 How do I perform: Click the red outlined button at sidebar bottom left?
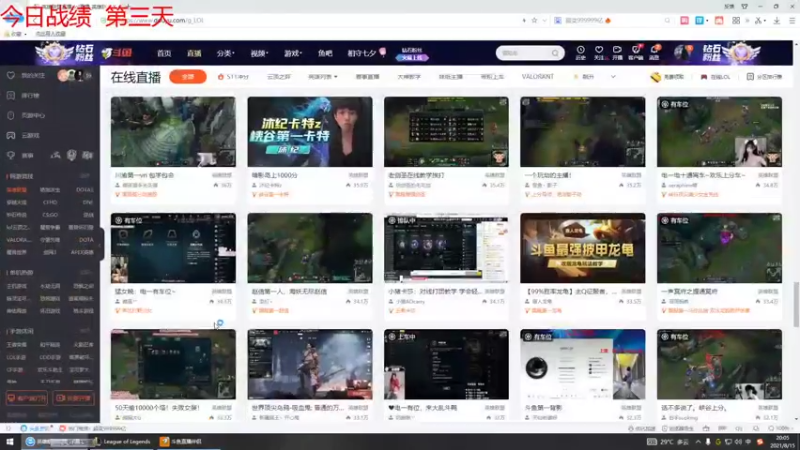(27, 398)
